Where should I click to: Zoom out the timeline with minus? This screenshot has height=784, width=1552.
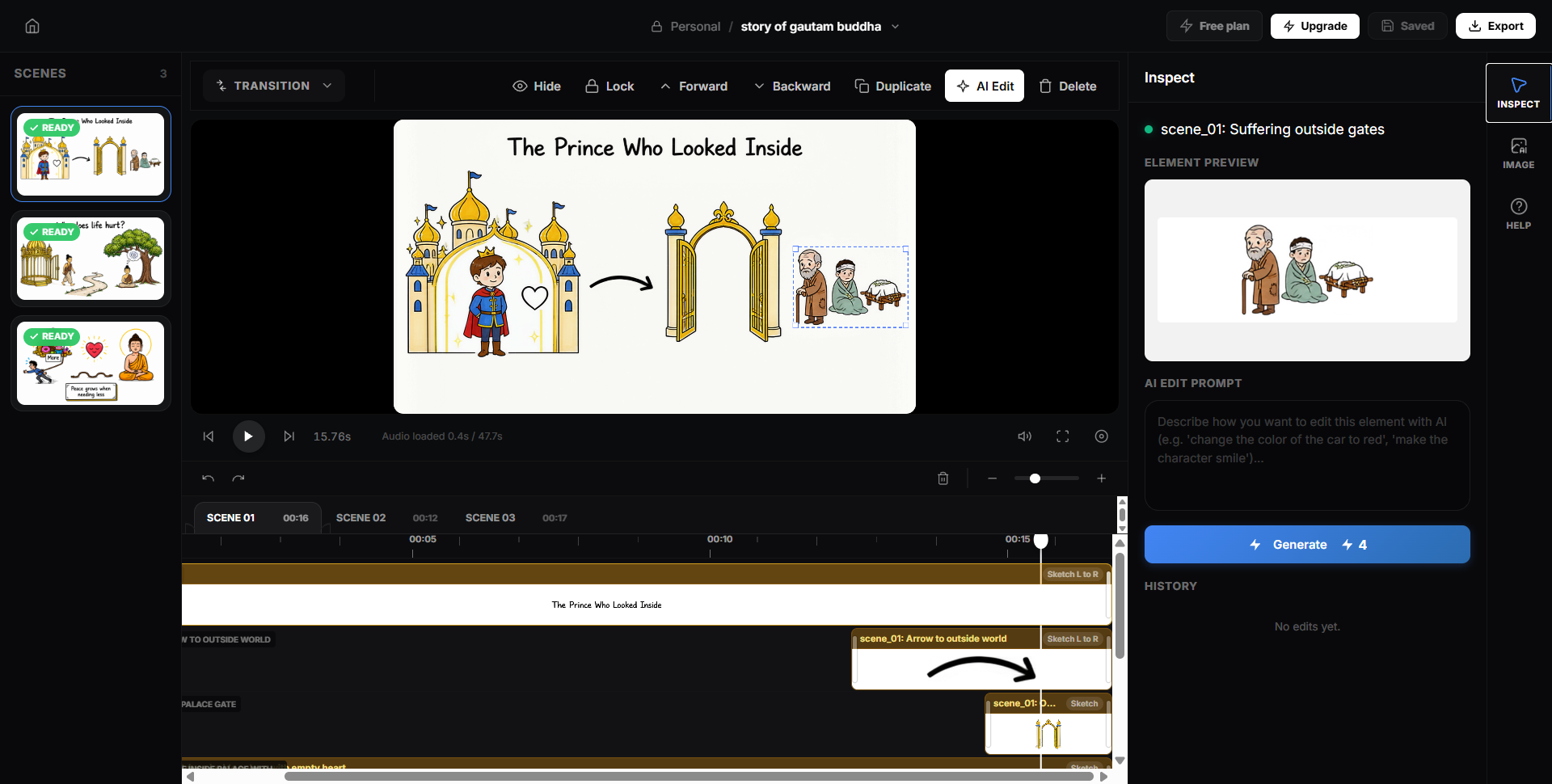click(x=993, y=478)
